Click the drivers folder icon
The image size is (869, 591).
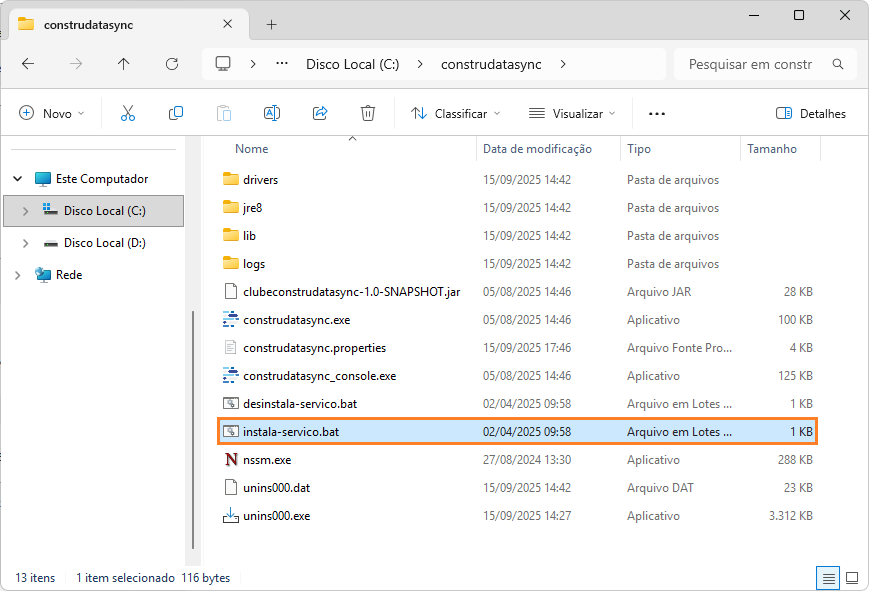231,179
